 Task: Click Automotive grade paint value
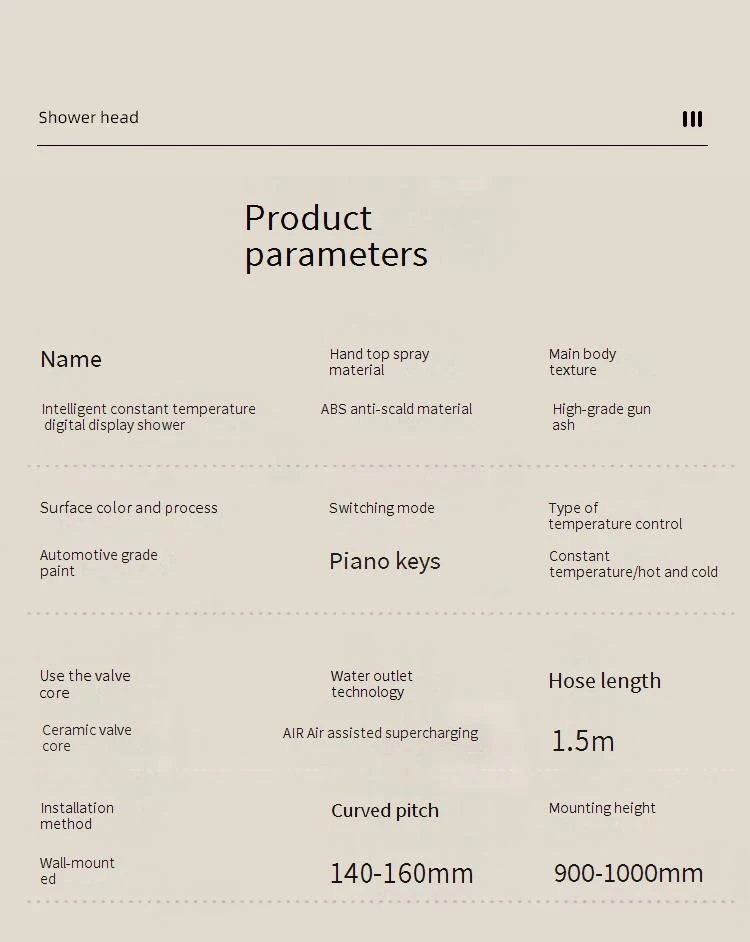99,563
